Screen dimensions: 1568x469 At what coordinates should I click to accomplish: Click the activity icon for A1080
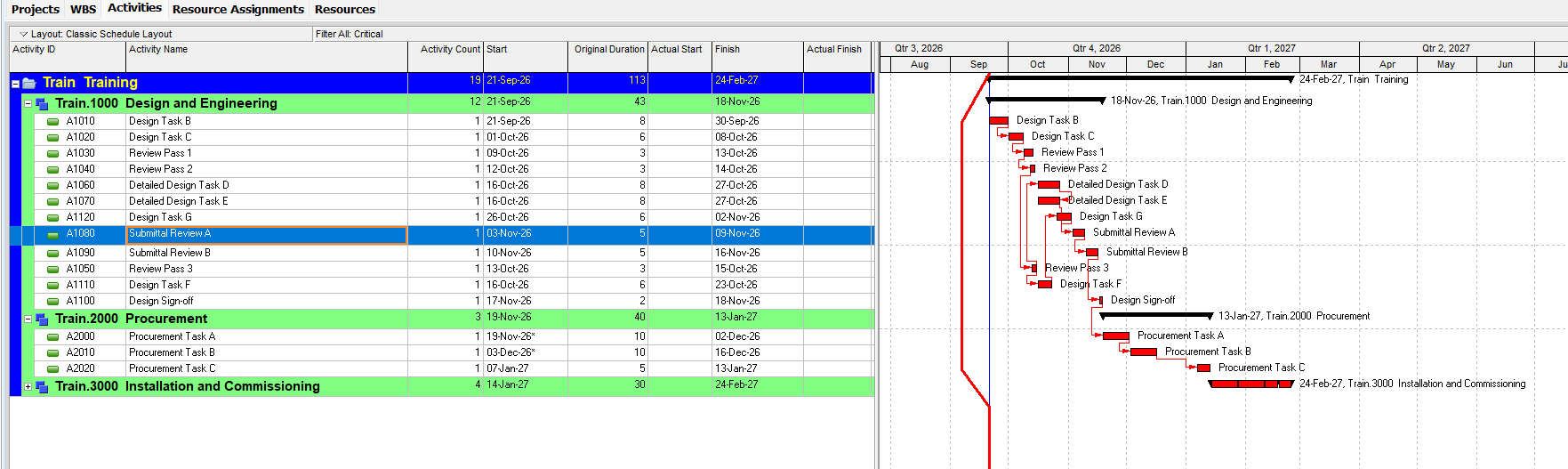52,235
